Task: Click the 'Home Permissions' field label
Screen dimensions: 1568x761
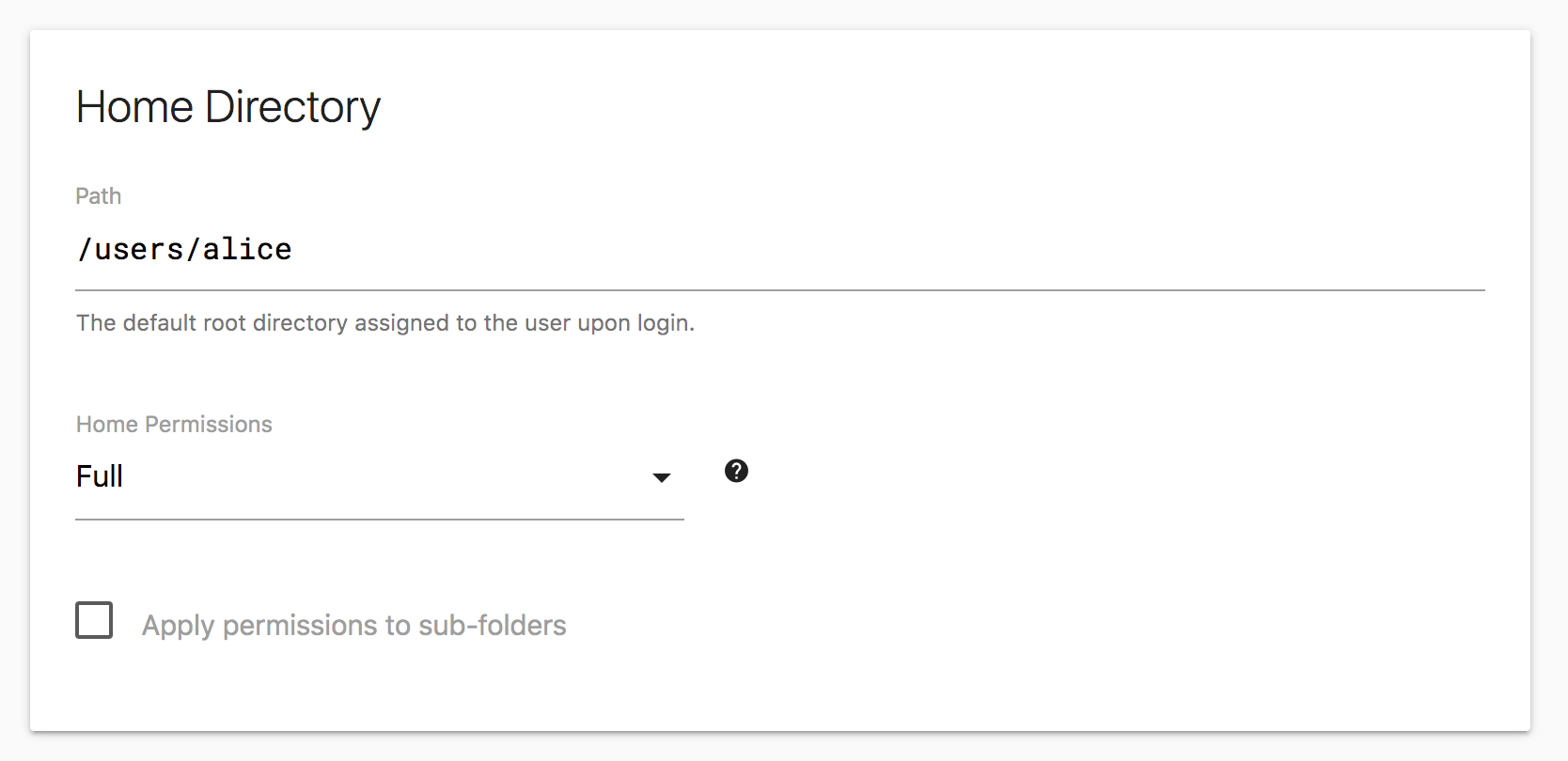Action: tap(174, 425)
